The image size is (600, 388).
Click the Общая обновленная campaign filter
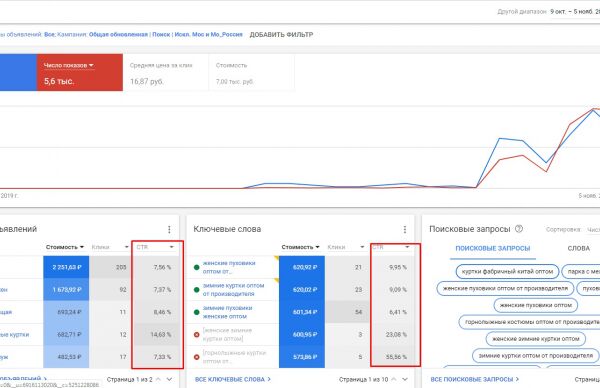(x=118, y=34)
